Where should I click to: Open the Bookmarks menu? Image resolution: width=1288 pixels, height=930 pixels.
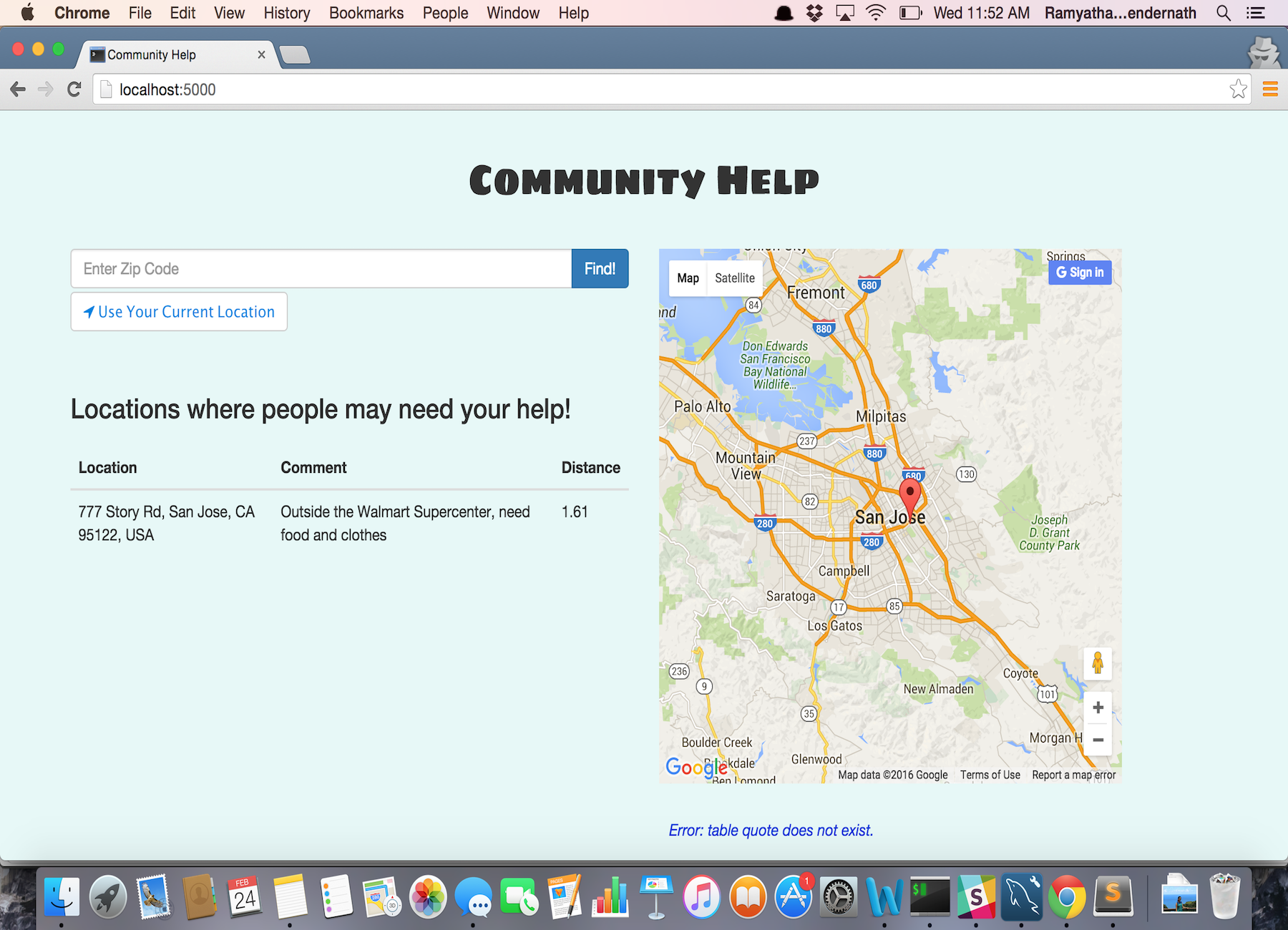(366, 13)
